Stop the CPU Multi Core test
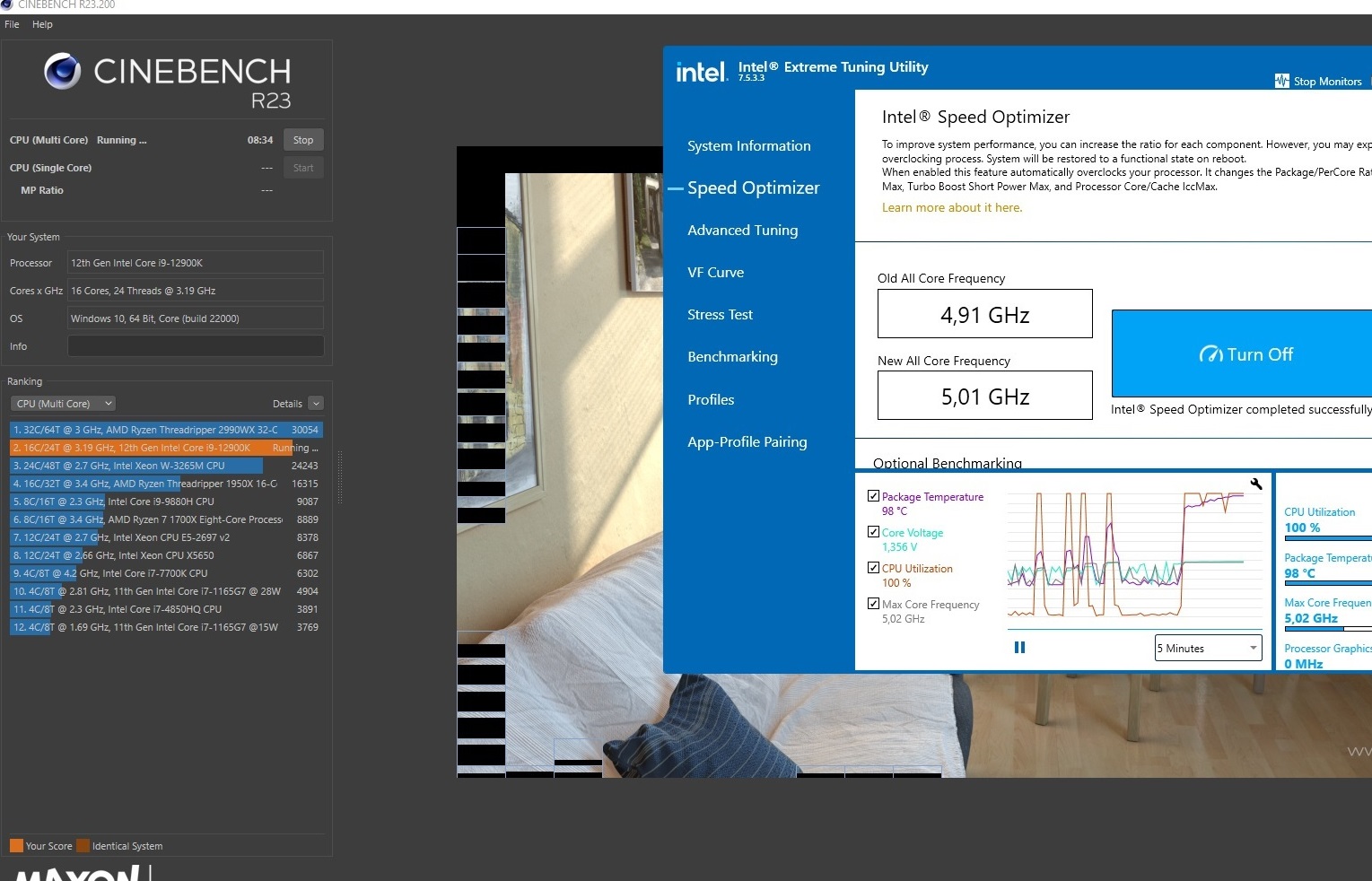The height and width of the screenshot is (881, 1372). coord(303,140)
